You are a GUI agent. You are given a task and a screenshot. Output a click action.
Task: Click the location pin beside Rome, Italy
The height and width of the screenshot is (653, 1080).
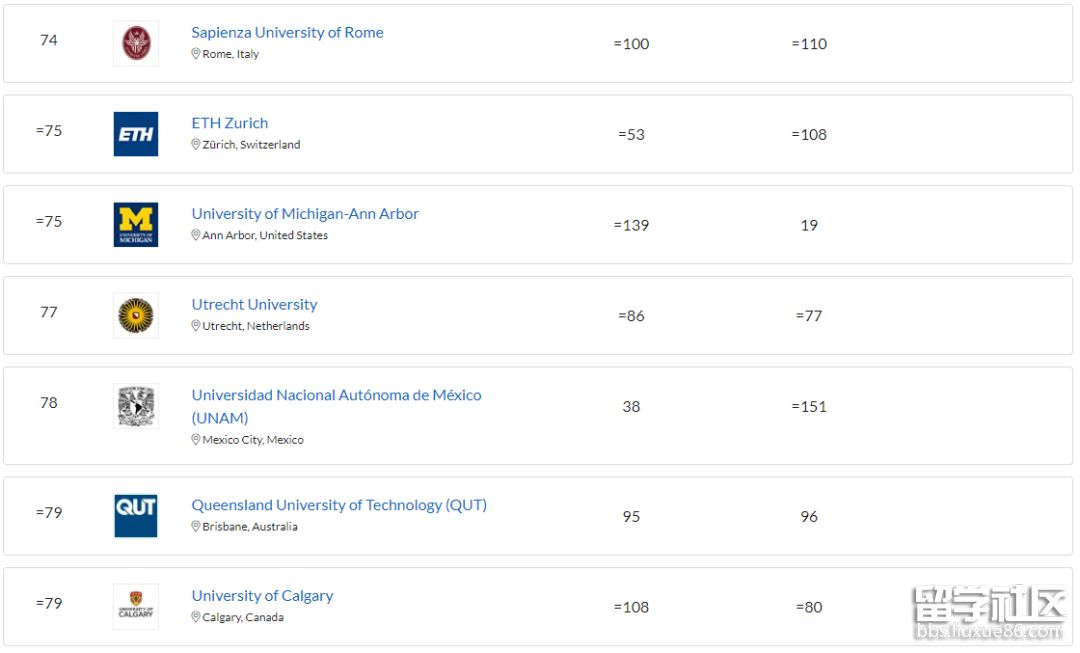[x=196, y=54]
